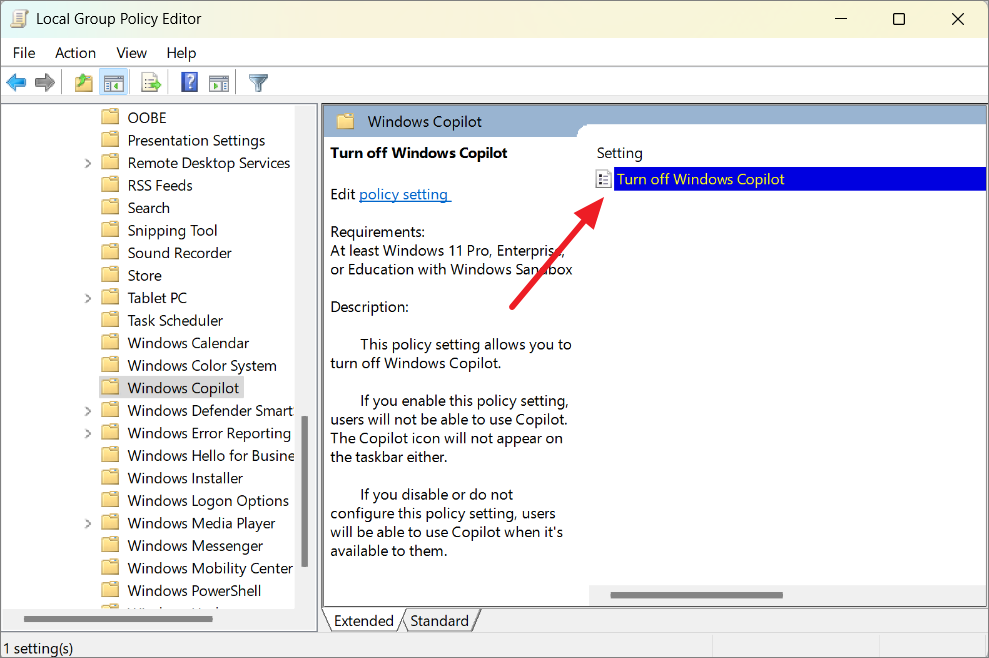Viewport: 989px width, 658px height.
Task: Toggle Show/Hide Action Pane icon
Action: (x=219, y=83)
